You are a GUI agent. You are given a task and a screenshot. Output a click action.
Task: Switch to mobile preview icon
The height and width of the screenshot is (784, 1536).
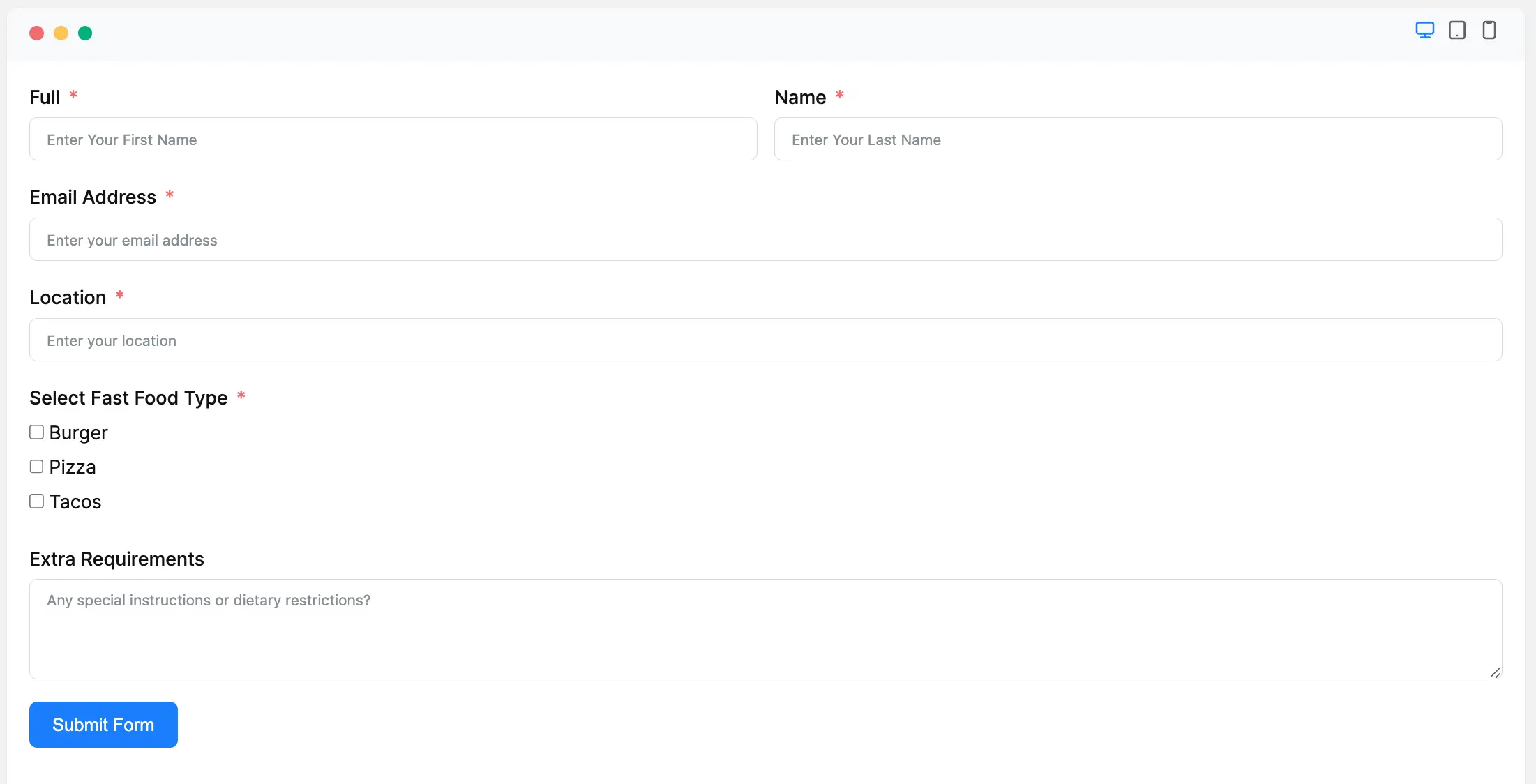[1489, 31]
